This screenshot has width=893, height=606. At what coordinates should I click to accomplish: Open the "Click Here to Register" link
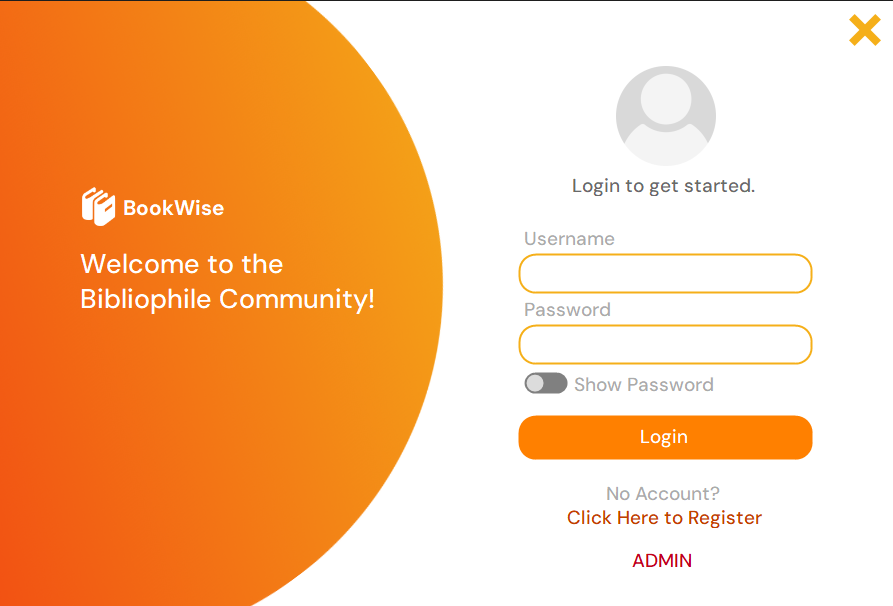(x=664, y=518)
